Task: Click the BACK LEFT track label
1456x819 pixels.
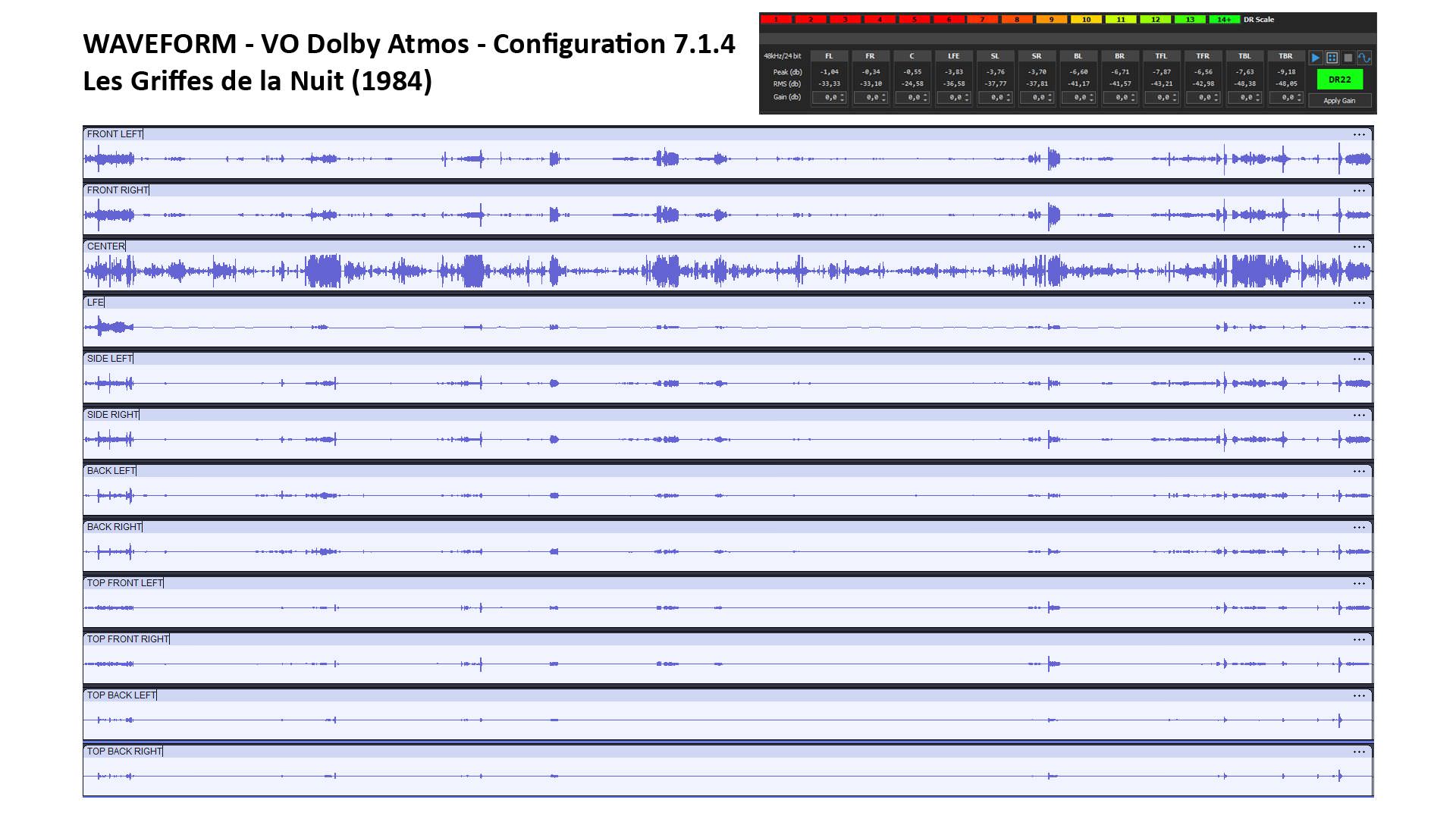Action: tap(111, 471)
